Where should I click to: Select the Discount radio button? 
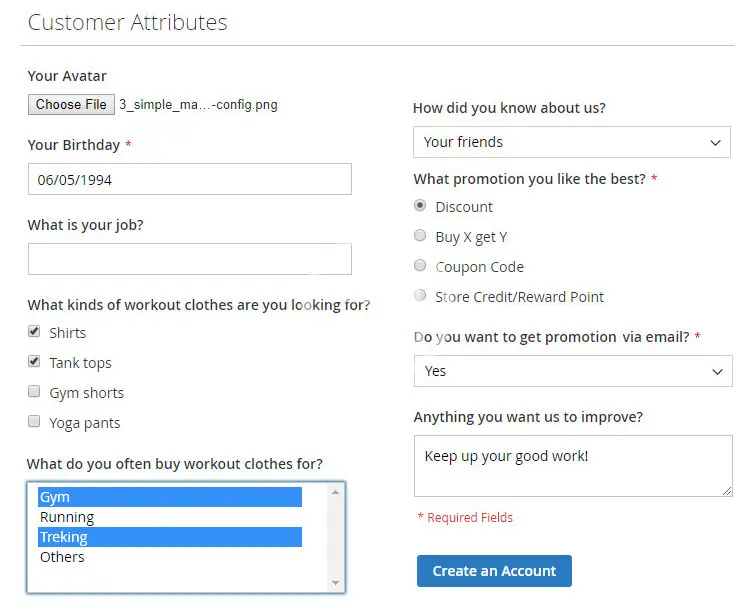click(x=420, y=206)
